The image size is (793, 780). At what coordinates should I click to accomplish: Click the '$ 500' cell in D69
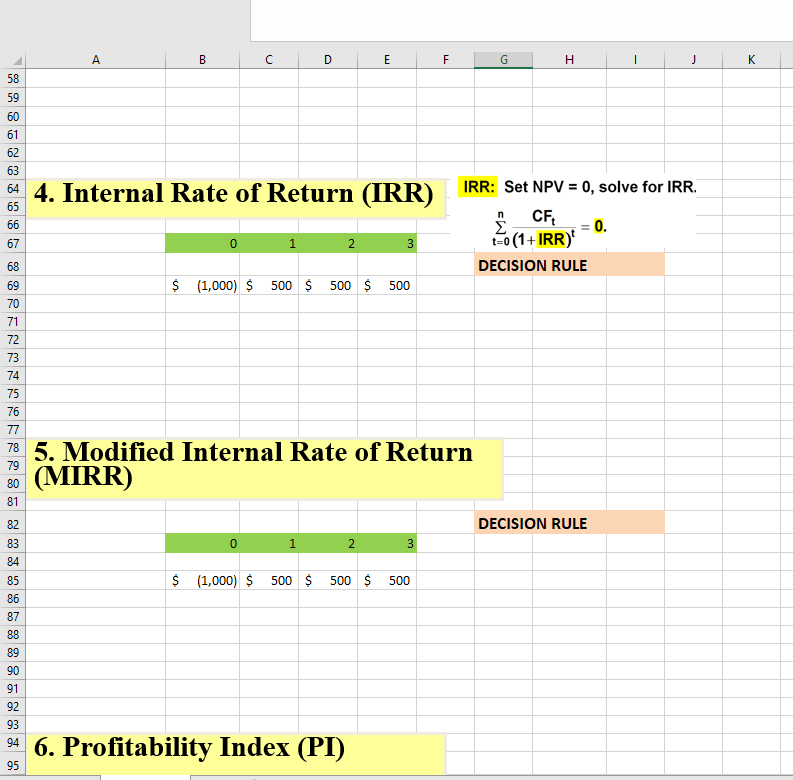point(328,286)
